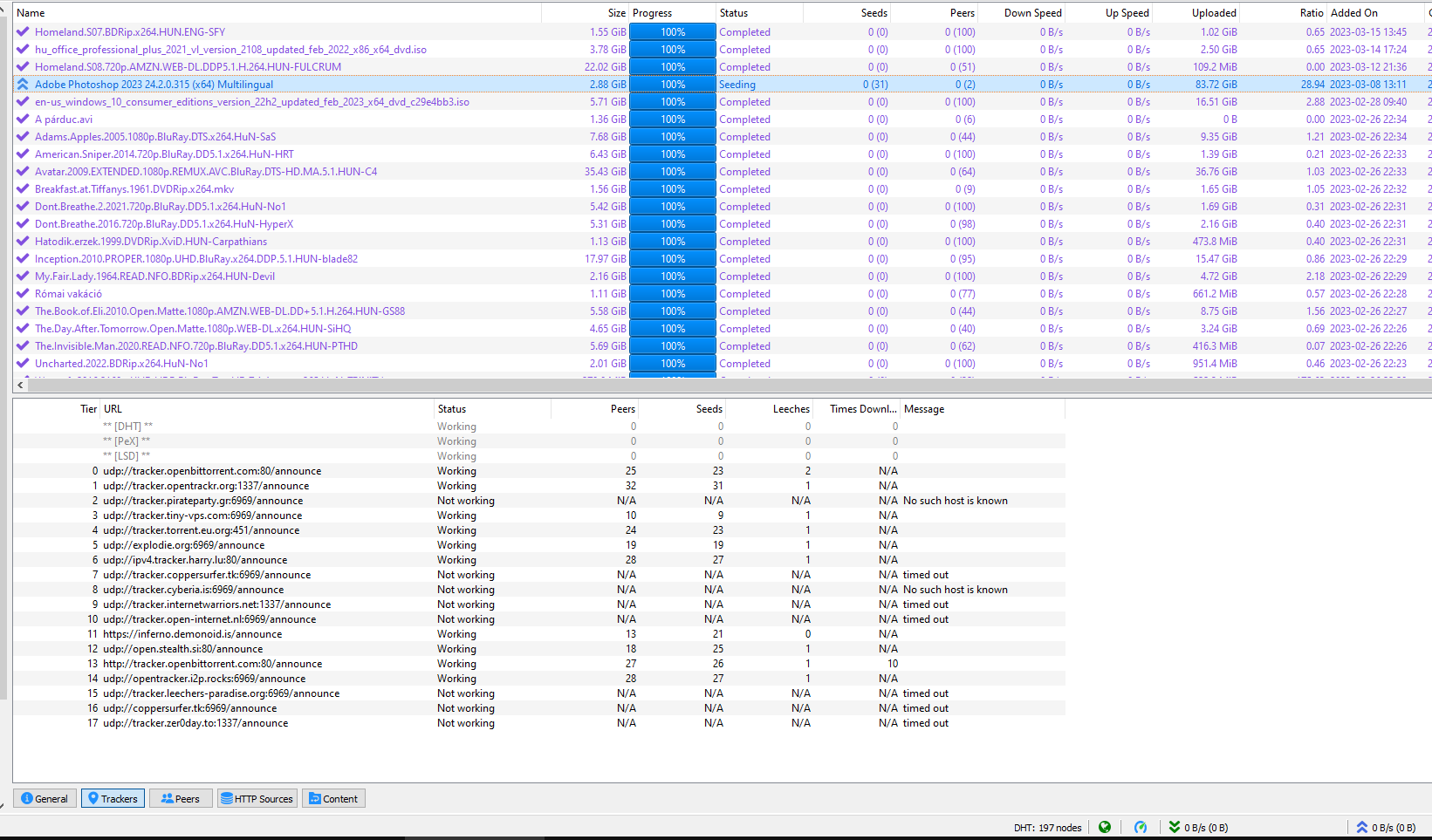Click the download speed arrow icon in statusbar
This screenshot has height=840, width=1432.
[x=1174, y=827]
